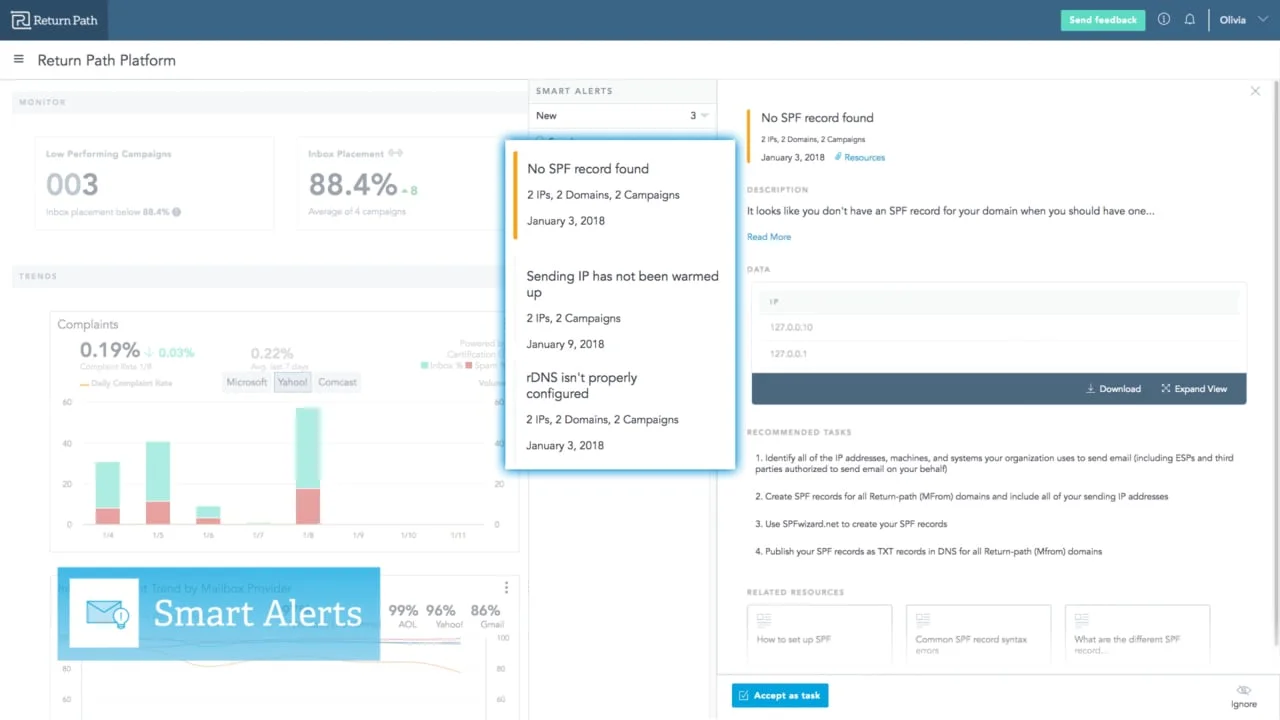
Task: Select rDNS isn't properly configured alert
Action: 621,411
